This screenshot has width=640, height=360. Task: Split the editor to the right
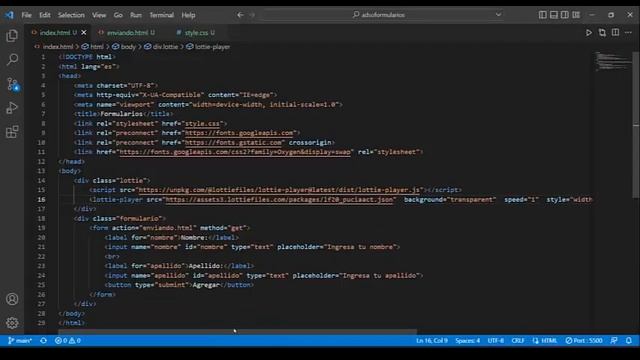pyautogui.click(x=615, y=33)
